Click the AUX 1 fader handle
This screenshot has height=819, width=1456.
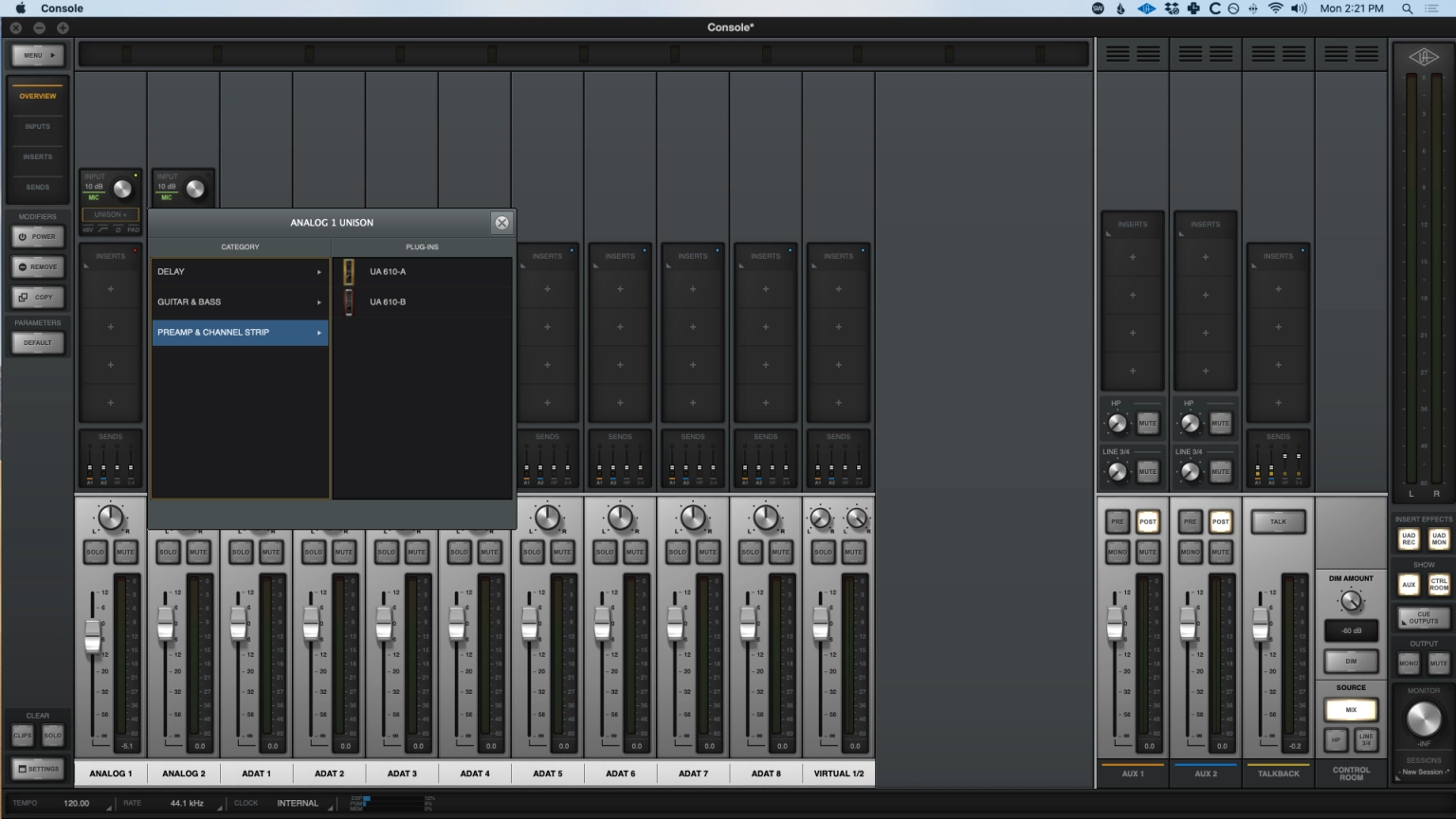(1115, 623)
